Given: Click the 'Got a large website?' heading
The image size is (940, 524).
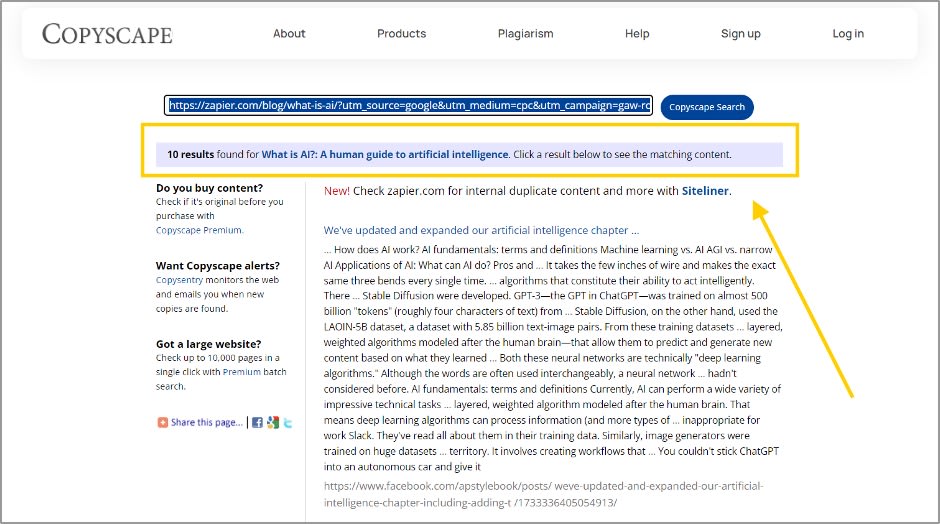Looking at the screenshot, I should tap(209, 344).
